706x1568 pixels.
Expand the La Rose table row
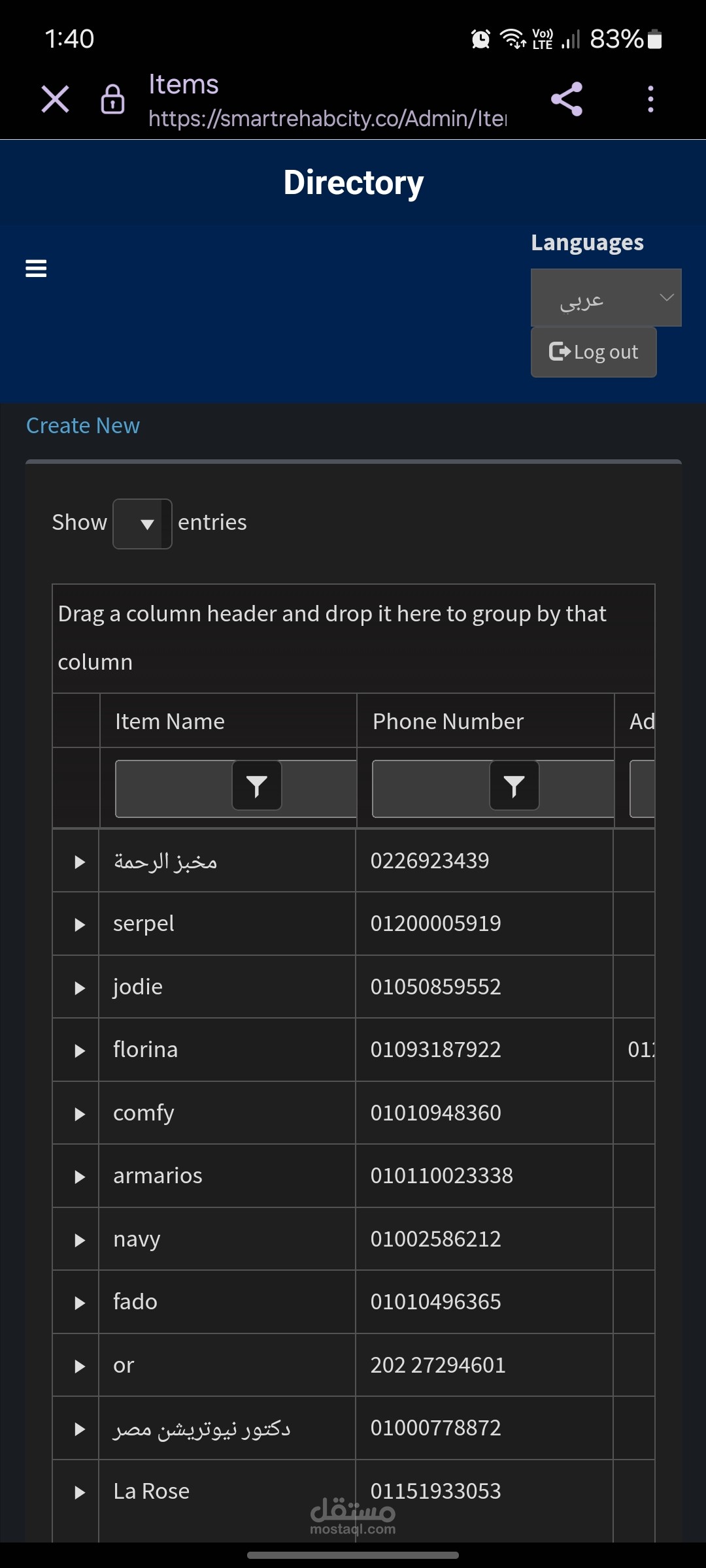click(x=80, y=1491)
